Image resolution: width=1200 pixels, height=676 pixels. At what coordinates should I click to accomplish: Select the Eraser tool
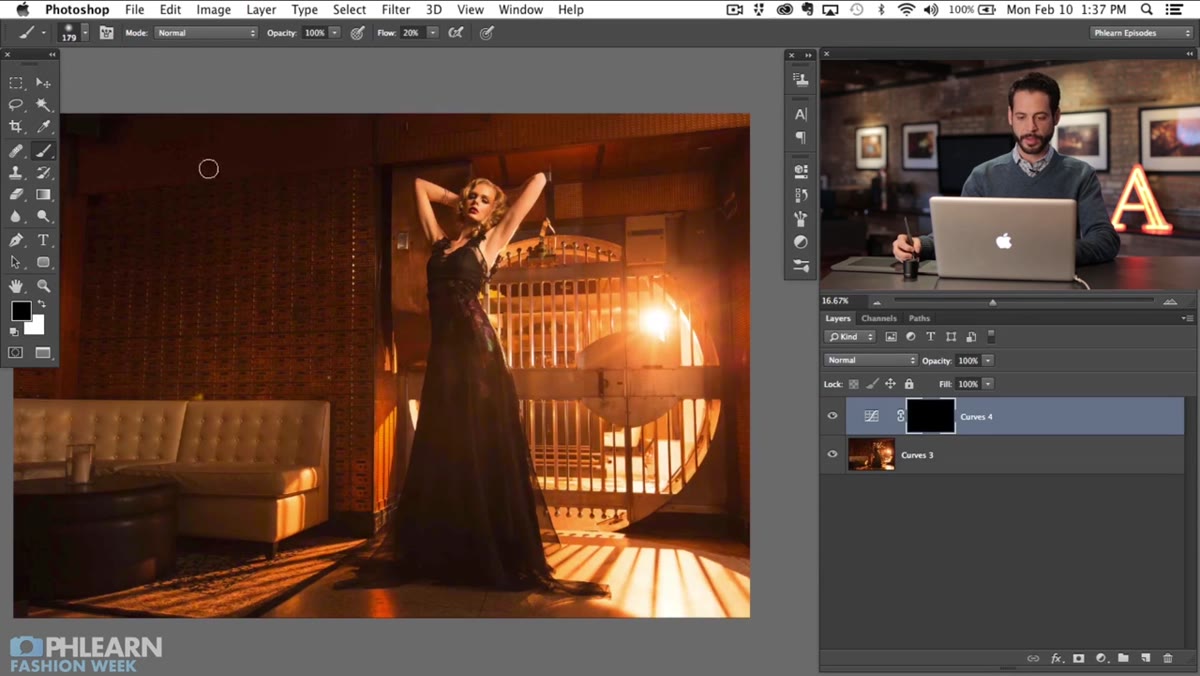tap(16, 195)
